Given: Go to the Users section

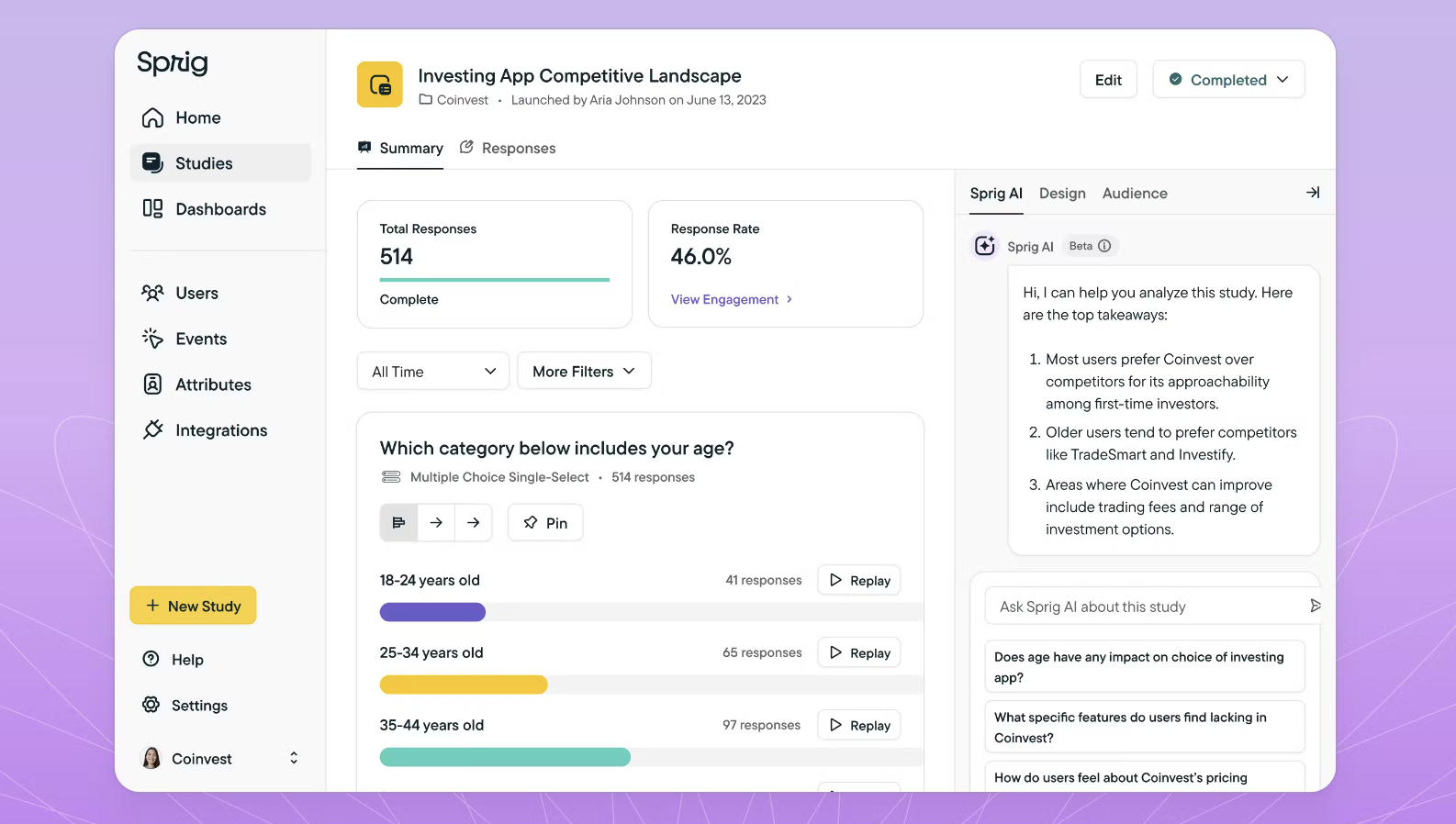Looking at the screenshot, I should tap(196, 293).
